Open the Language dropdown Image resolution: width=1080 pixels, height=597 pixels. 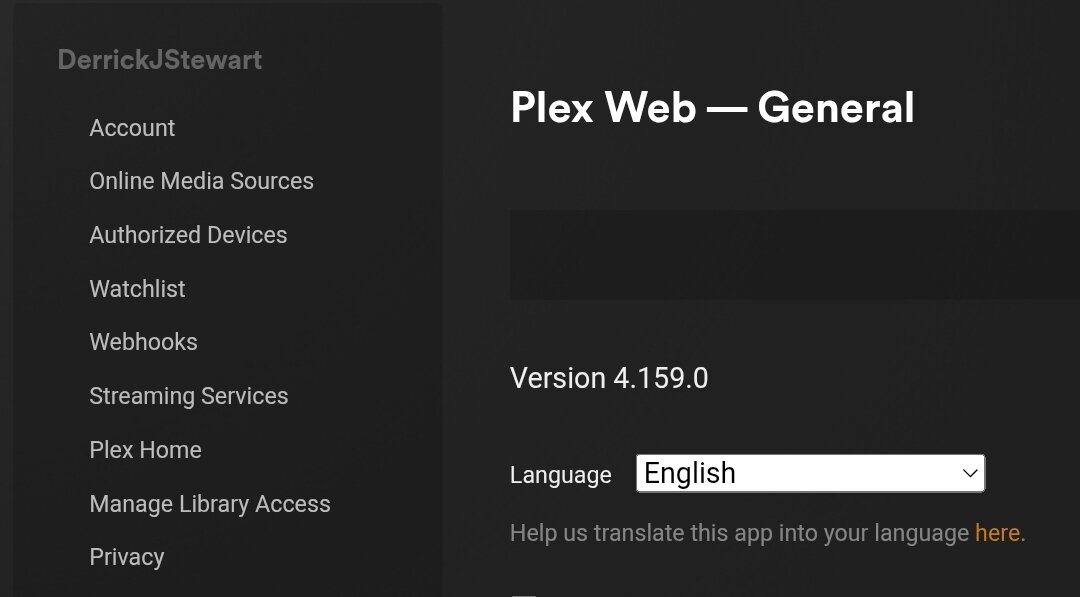point(810,473)
